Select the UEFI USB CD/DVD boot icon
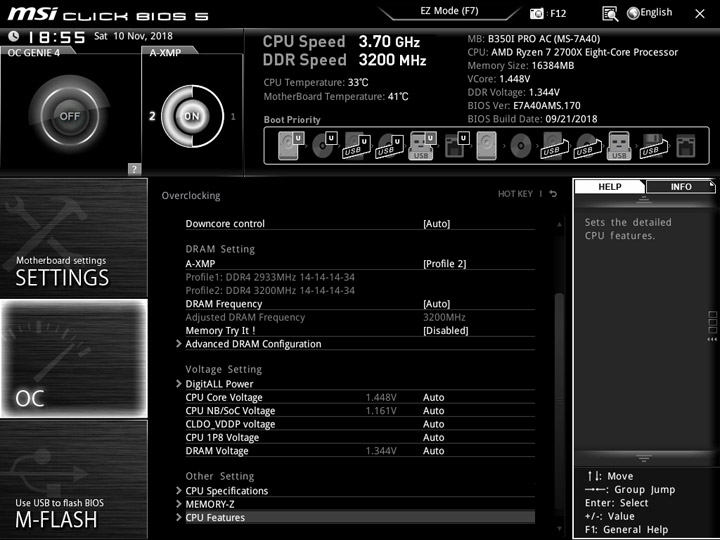The width and height of the screenshot is (720, 540). click(389, 146)
